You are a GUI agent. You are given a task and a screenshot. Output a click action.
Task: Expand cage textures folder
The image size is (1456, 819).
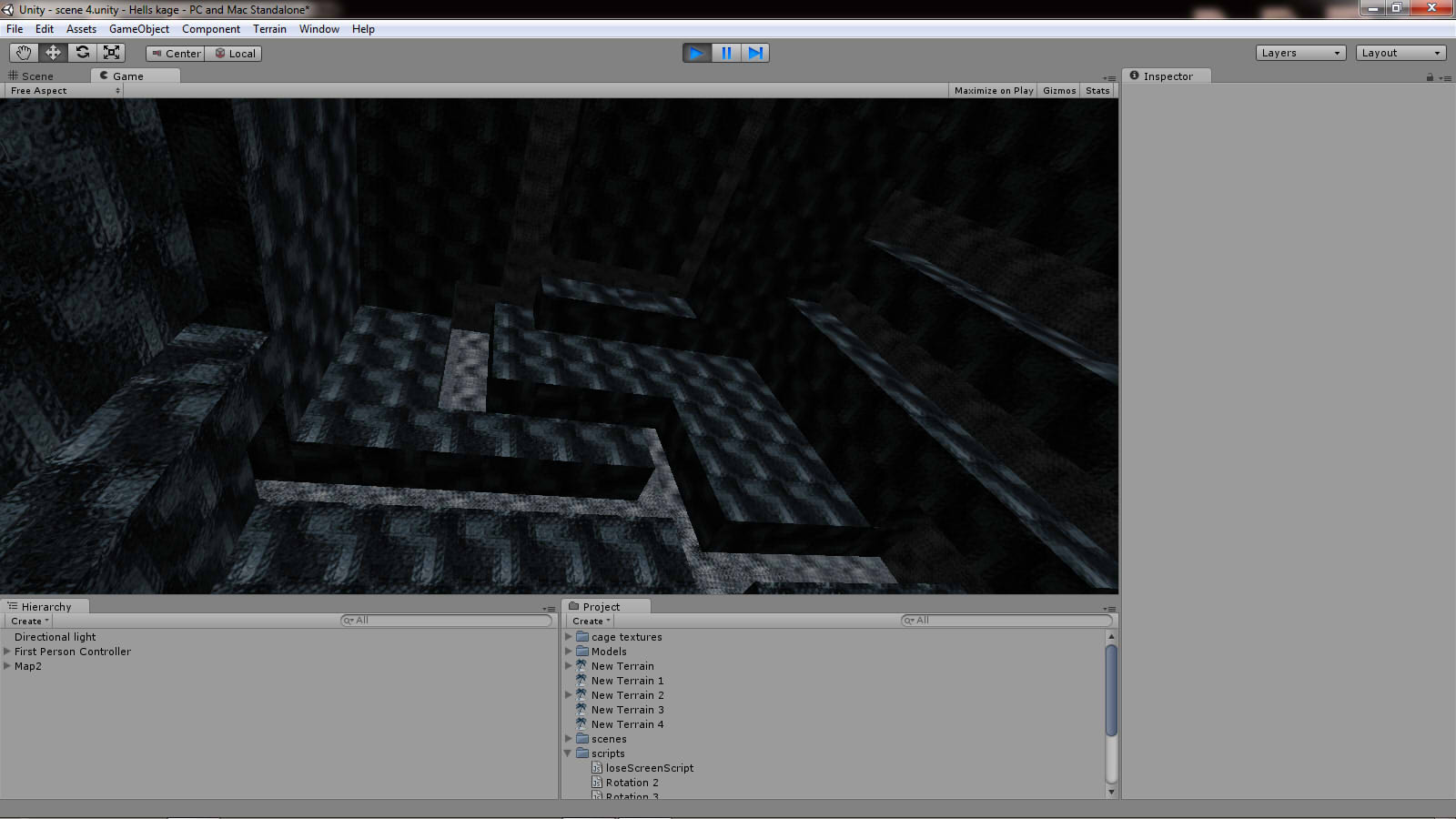tap(569, 637)
